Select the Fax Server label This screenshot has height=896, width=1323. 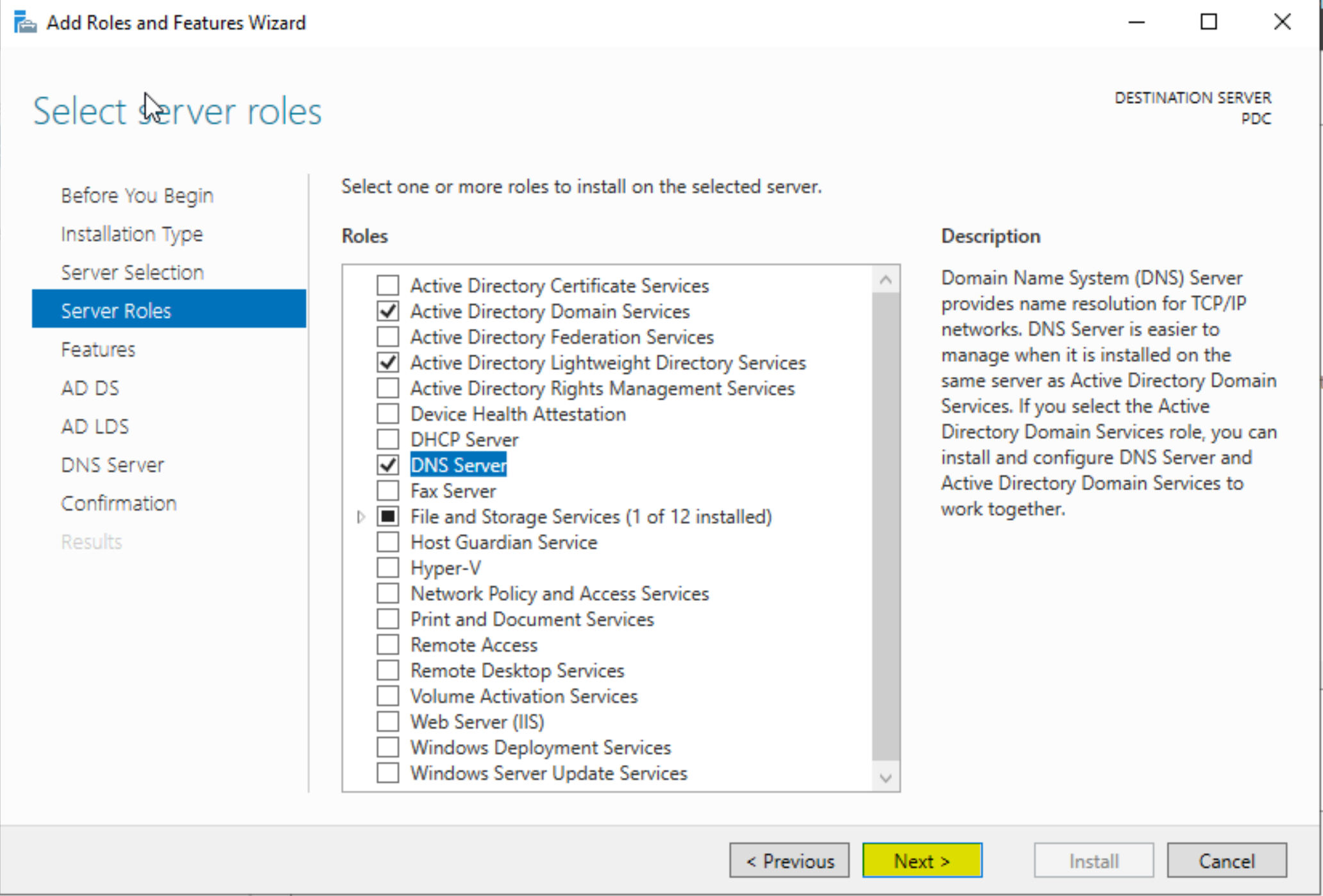pyautogui.click(x=453, y=491)
